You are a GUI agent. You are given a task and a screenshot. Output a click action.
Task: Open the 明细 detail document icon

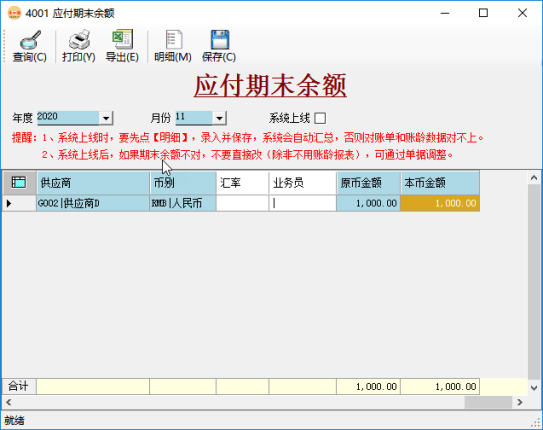pyautogui.click(x=173, y=39)
